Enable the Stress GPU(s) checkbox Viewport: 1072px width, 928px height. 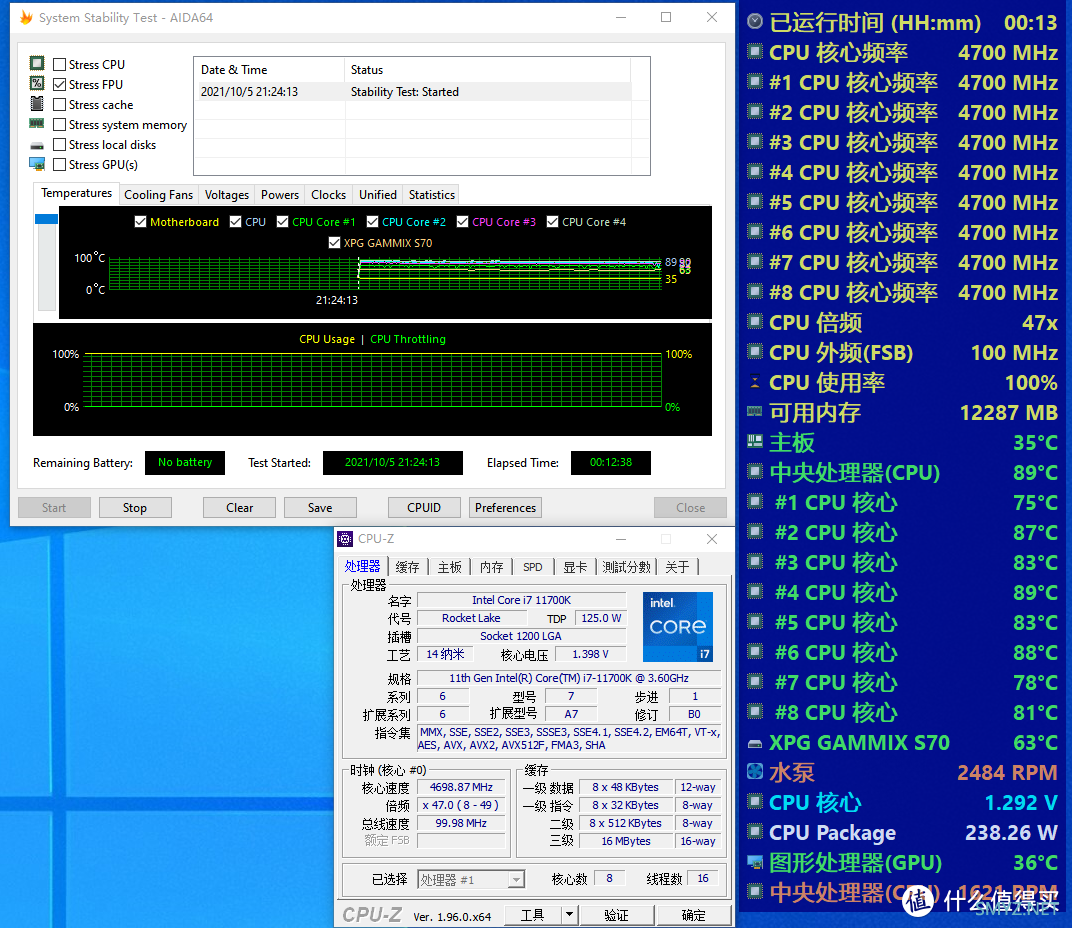[59, 164]
